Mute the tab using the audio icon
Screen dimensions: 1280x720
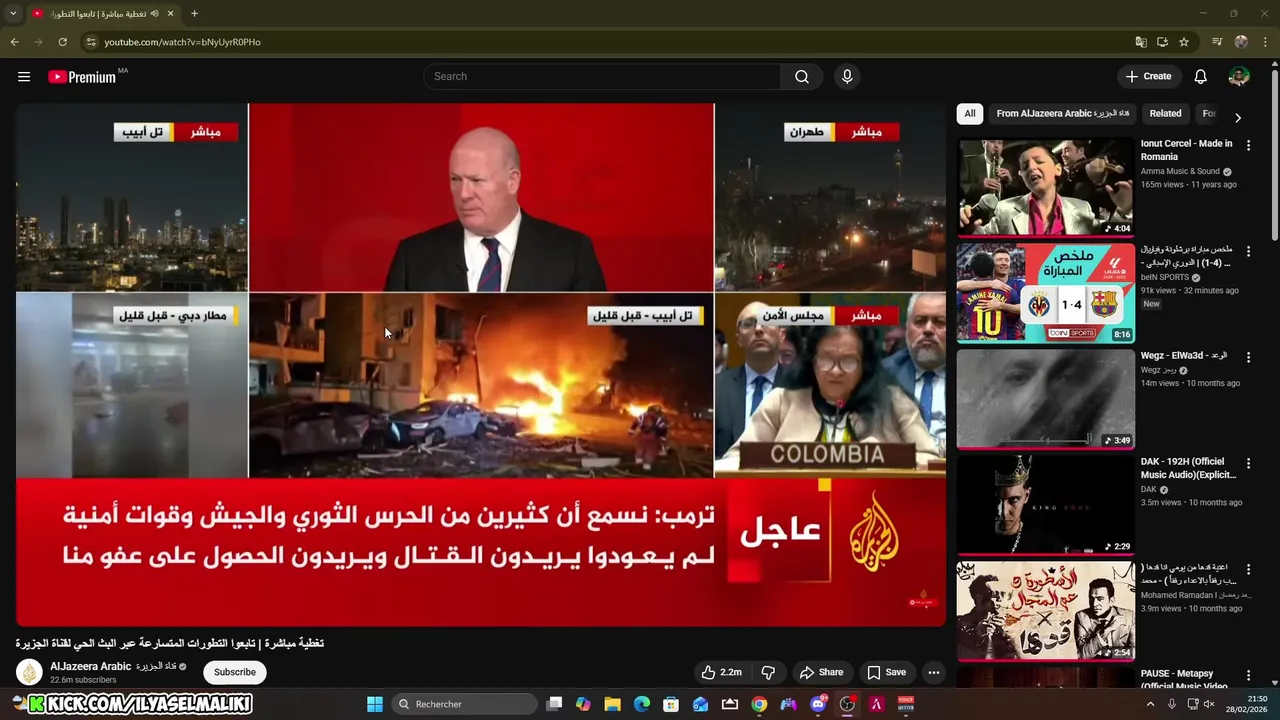(154, 14)
